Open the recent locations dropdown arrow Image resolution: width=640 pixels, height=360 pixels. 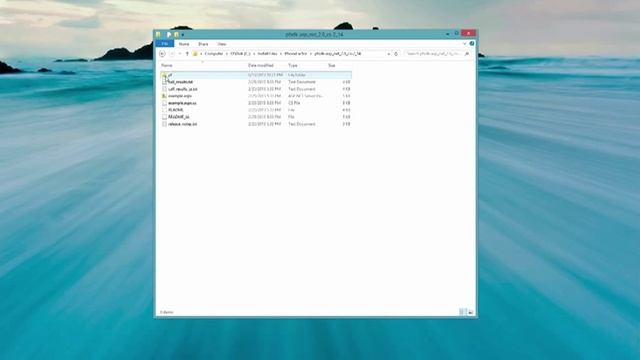pos(180,53)
